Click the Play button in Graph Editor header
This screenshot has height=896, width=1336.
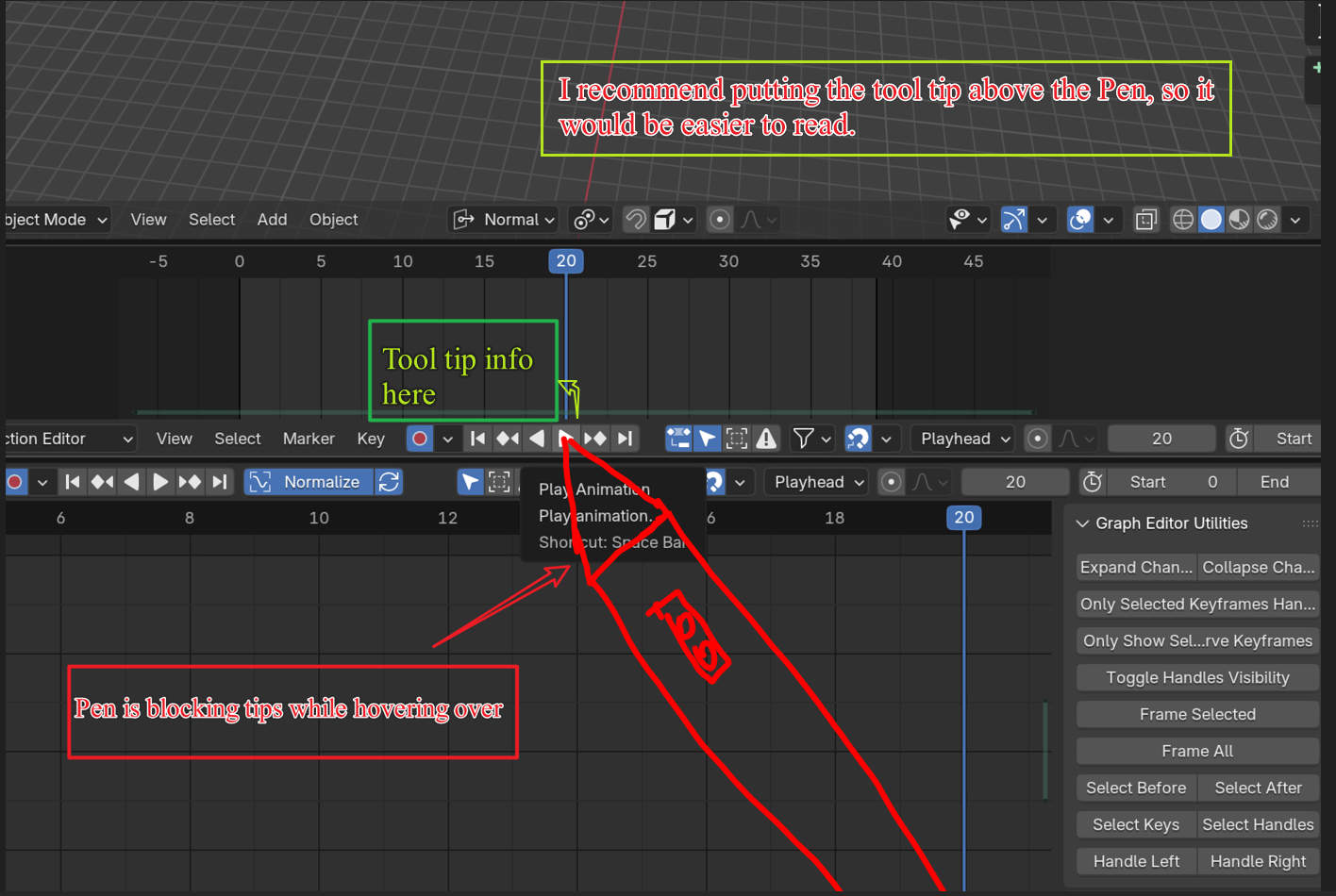tap(160, 482)
